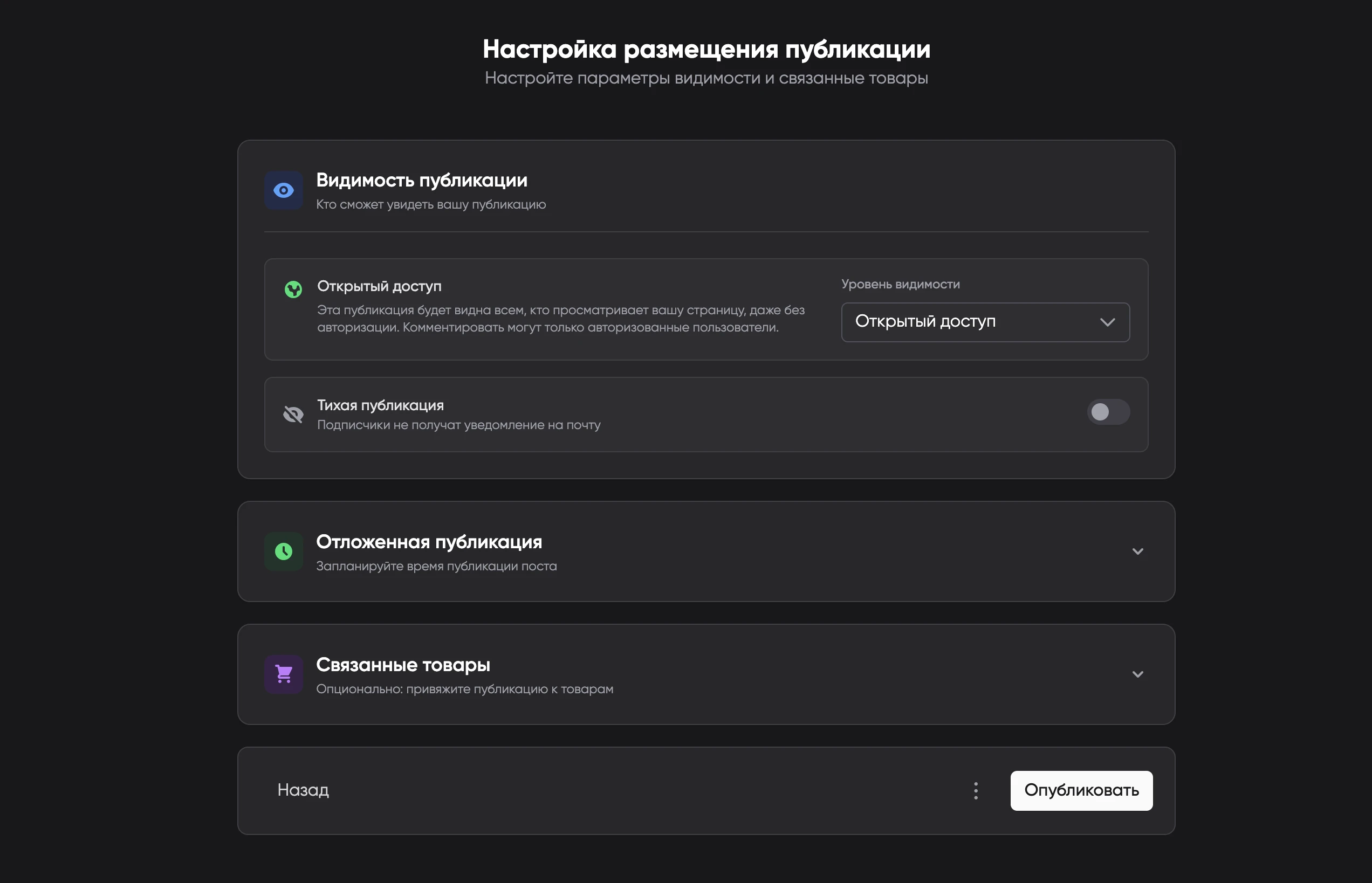Open the three-dot more options menu
The width and height of the screenshot is (1372, 883).
coord(976,791)
